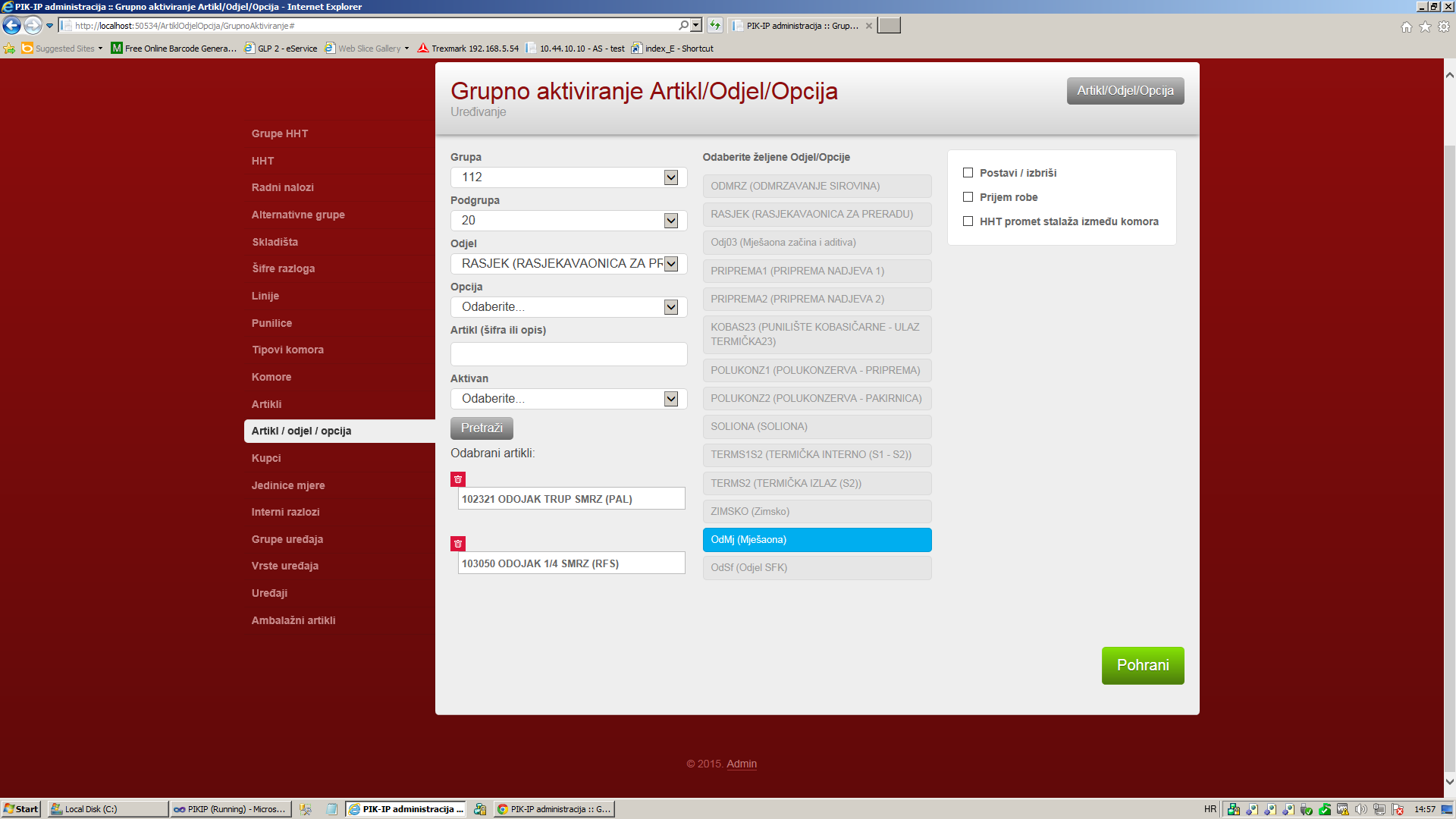Viewport: 1456px width, 819px height.
Task: Click the volume speaker tray icon
Action: click(1361, 809)
